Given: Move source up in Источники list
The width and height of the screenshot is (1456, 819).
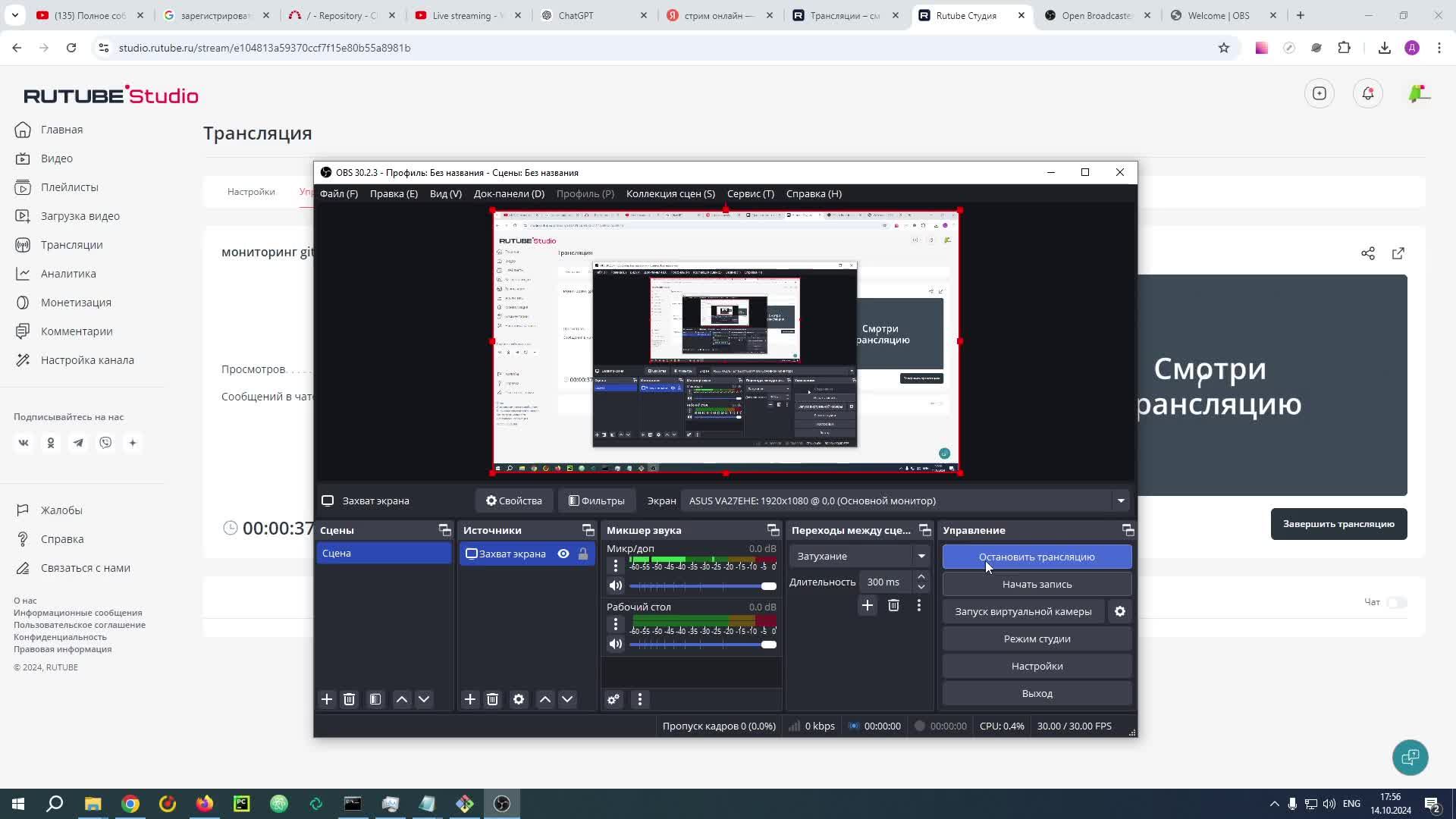Looking at the screenshot, I should [x=544, y=699].
